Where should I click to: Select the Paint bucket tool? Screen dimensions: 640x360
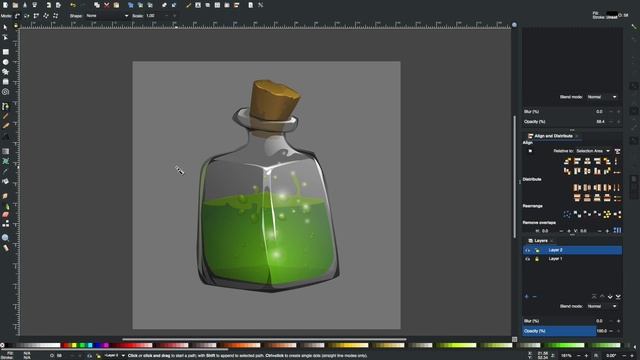pos(5,181)
